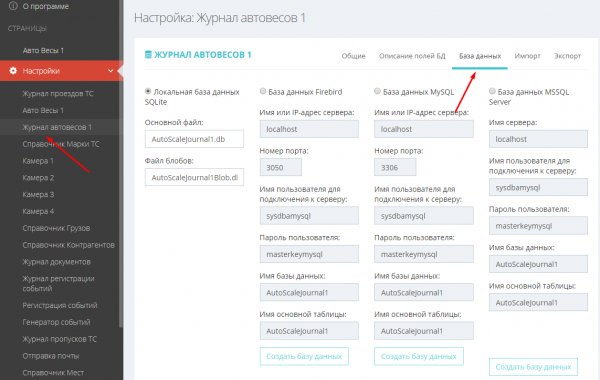This screenshot has height=380, width=600.
Task: Focus the Файл блобов input field
Action: (x=194, y=177)
